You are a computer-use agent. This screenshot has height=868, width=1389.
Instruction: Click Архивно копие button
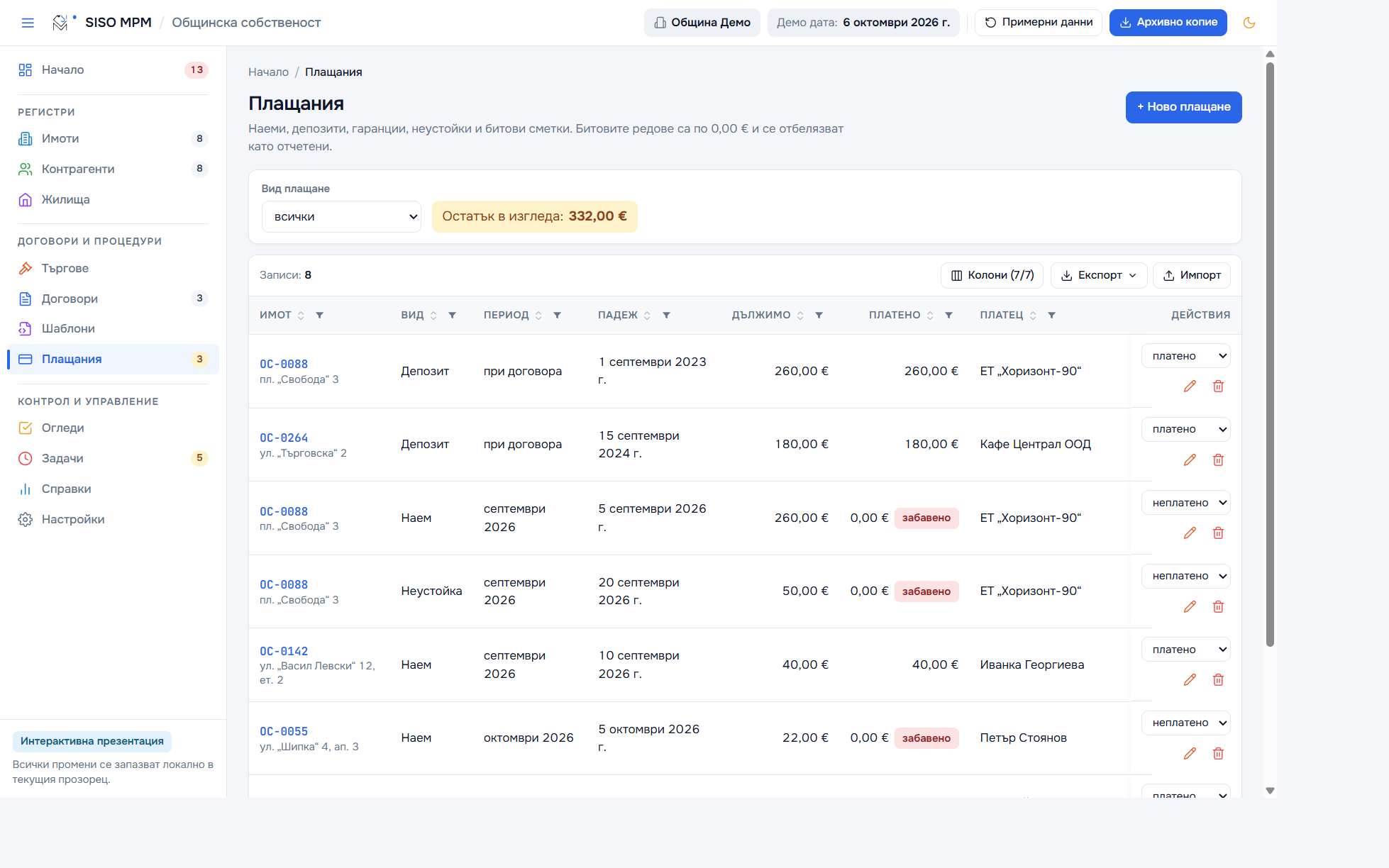1168,23
